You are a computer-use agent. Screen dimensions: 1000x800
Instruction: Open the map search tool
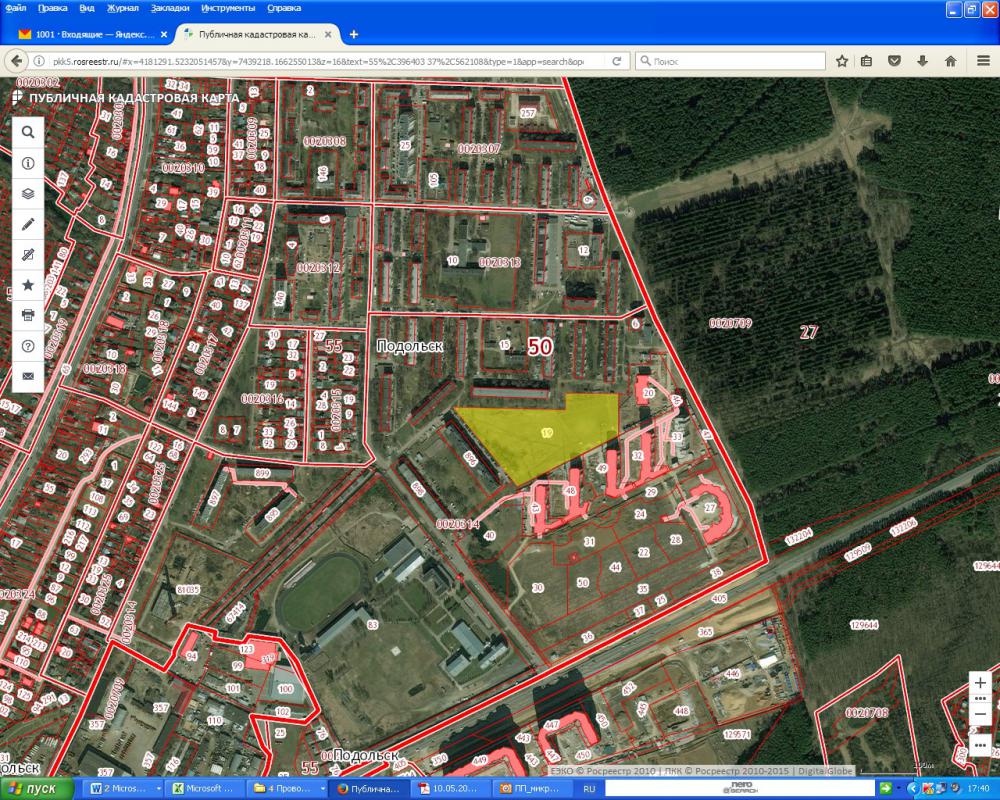click(28, 132)
